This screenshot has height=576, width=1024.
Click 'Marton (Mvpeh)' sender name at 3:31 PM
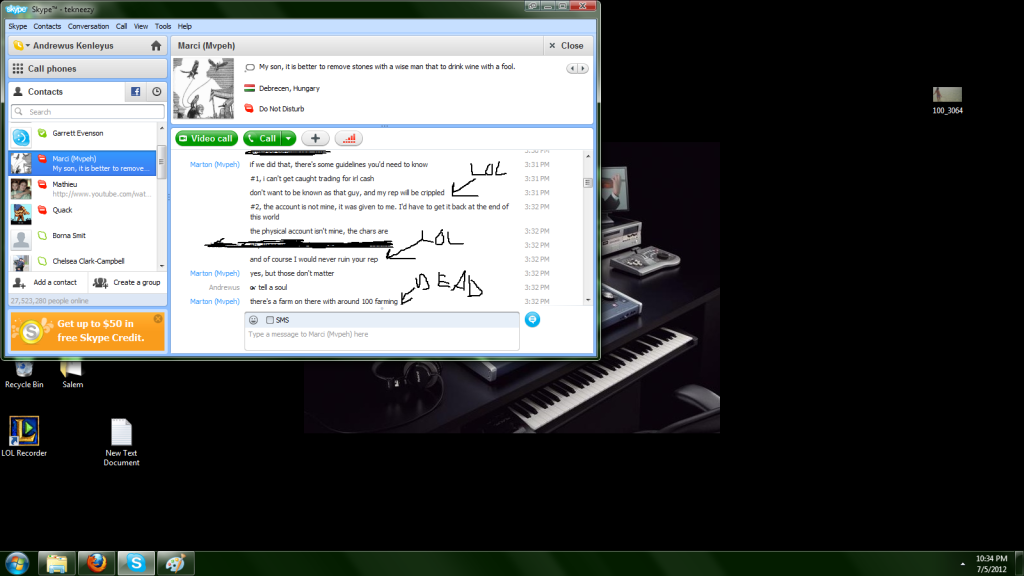(214, 165)
